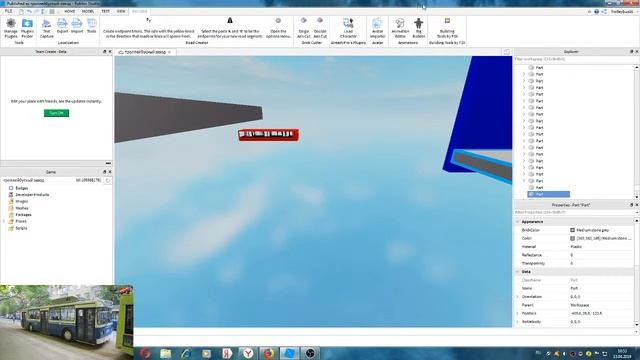Viewport: 640px width, 360px height.
Task: Open the Avatar Importer
Action: click(378, 28)
